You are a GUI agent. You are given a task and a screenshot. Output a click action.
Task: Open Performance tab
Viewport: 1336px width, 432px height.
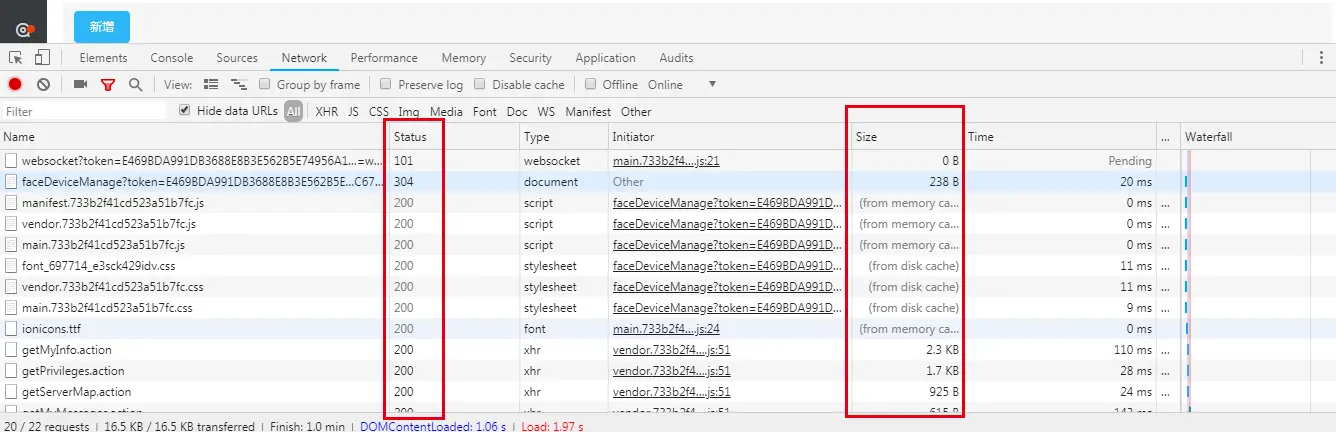384,58
